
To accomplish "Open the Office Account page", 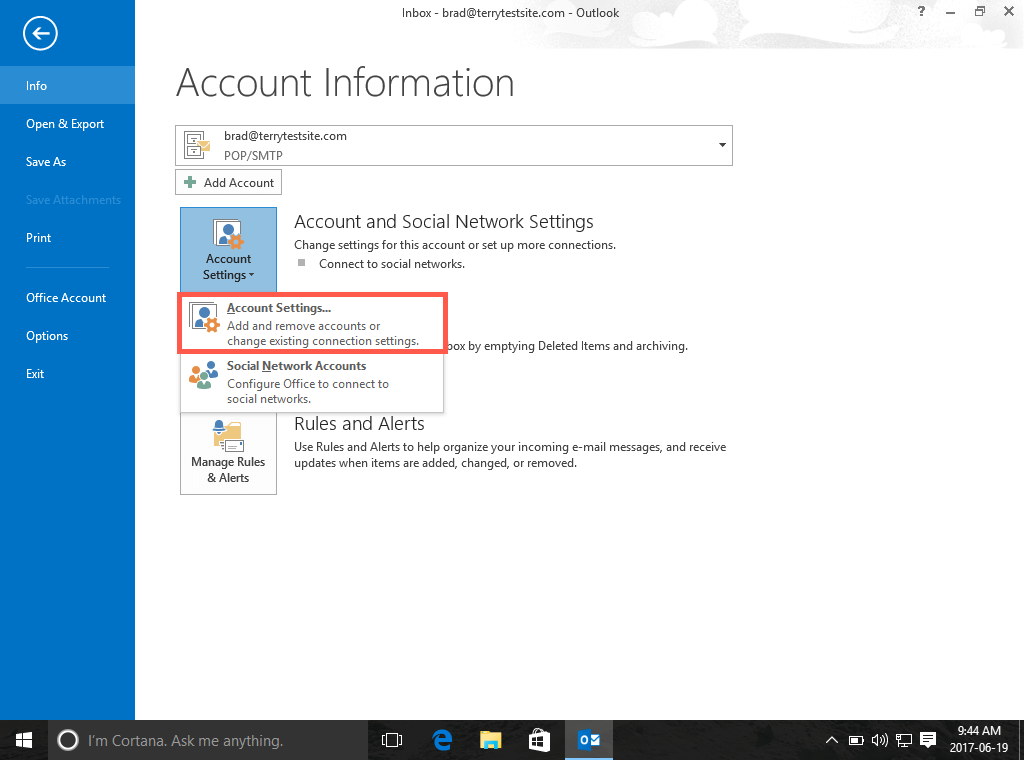I will coord(67,298).
